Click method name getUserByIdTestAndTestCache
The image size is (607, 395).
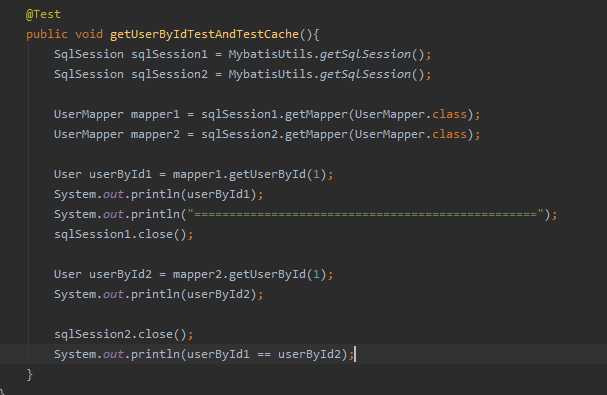[204, 34]
